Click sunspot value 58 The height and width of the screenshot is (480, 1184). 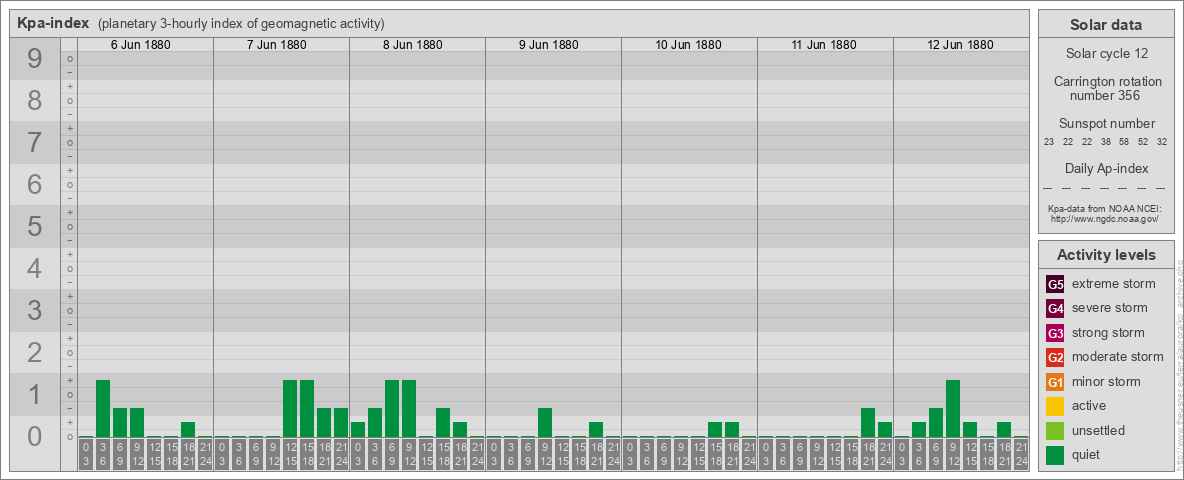(1125, 142)
